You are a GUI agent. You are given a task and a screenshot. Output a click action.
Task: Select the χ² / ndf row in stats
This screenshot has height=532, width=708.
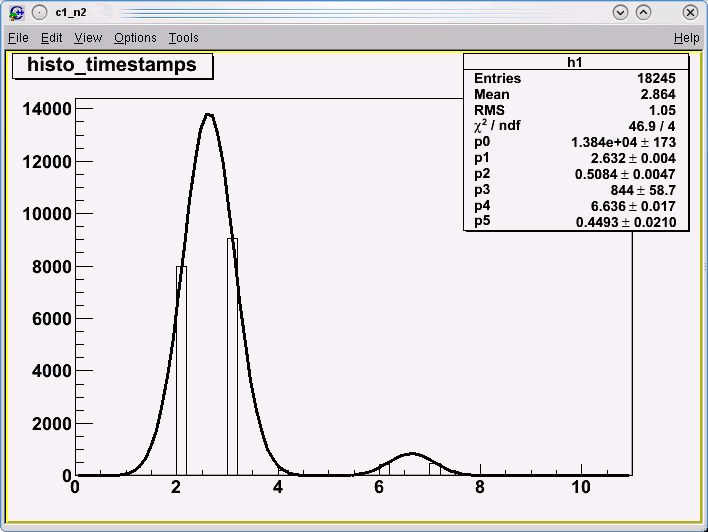pyautogui.click(x=576, y=126)
